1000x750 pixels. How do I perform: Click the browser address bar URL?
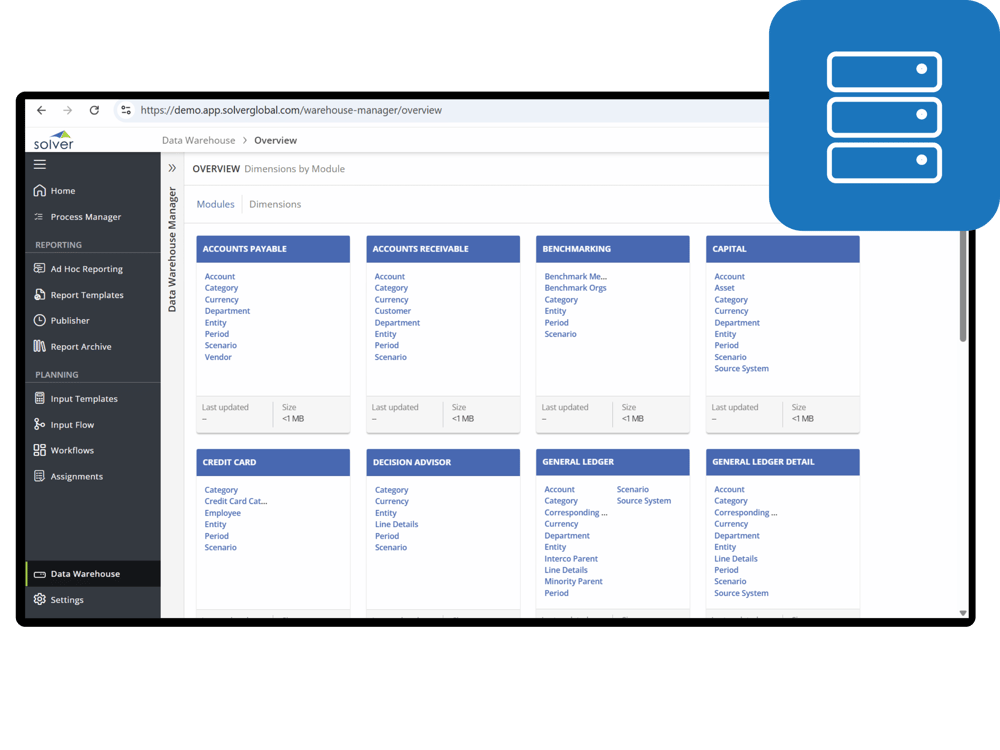coord(290,110)
